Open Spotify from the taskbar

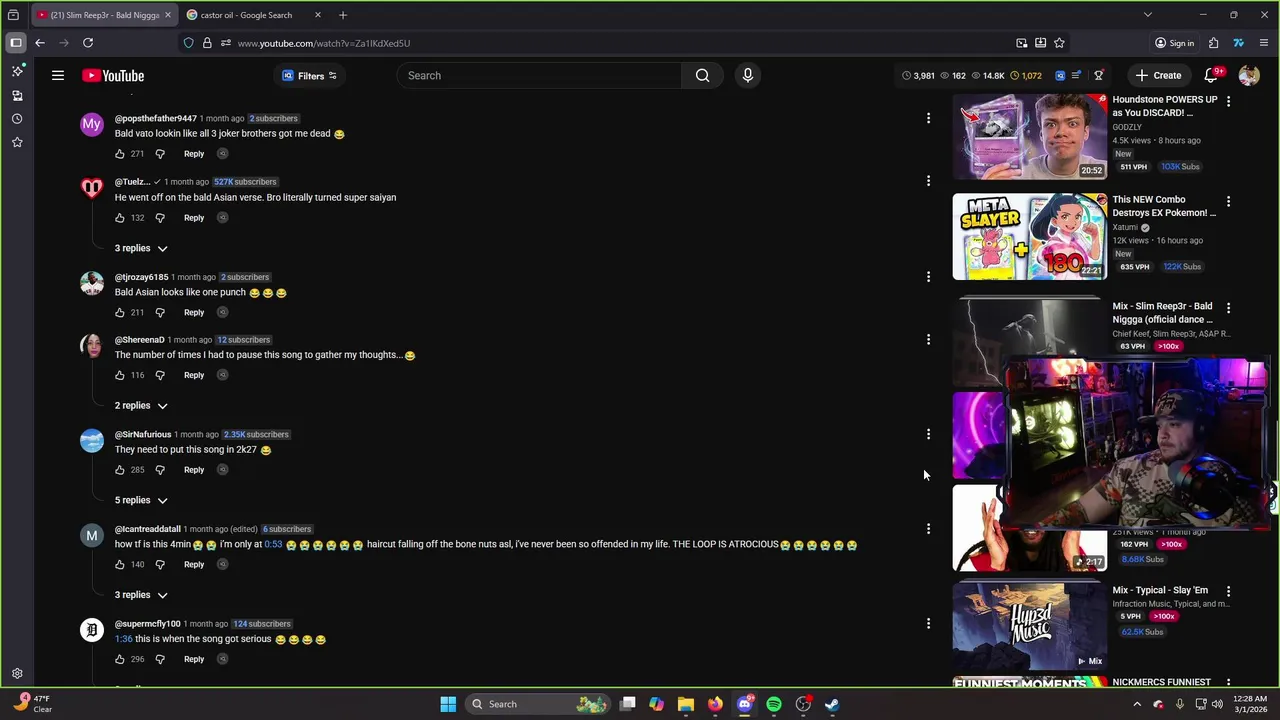[x=774, y=704]
